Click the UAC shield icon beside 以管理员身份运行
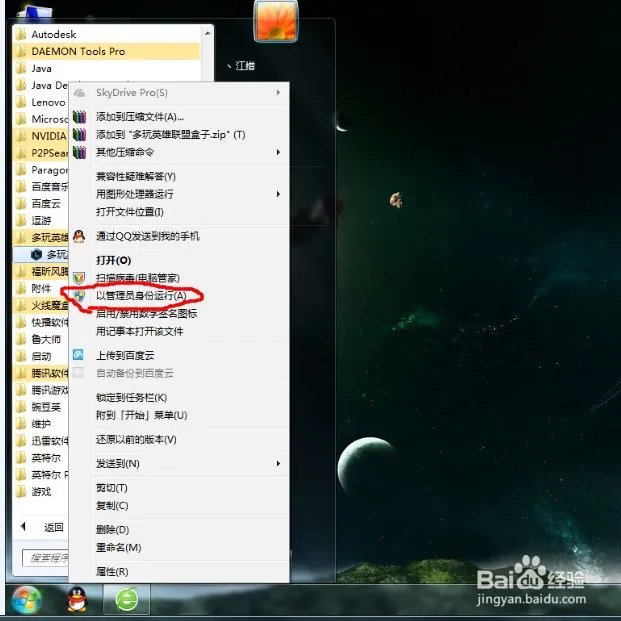This screenshot has width=621, height=621. pyautogui.click(x=80, y=296)
